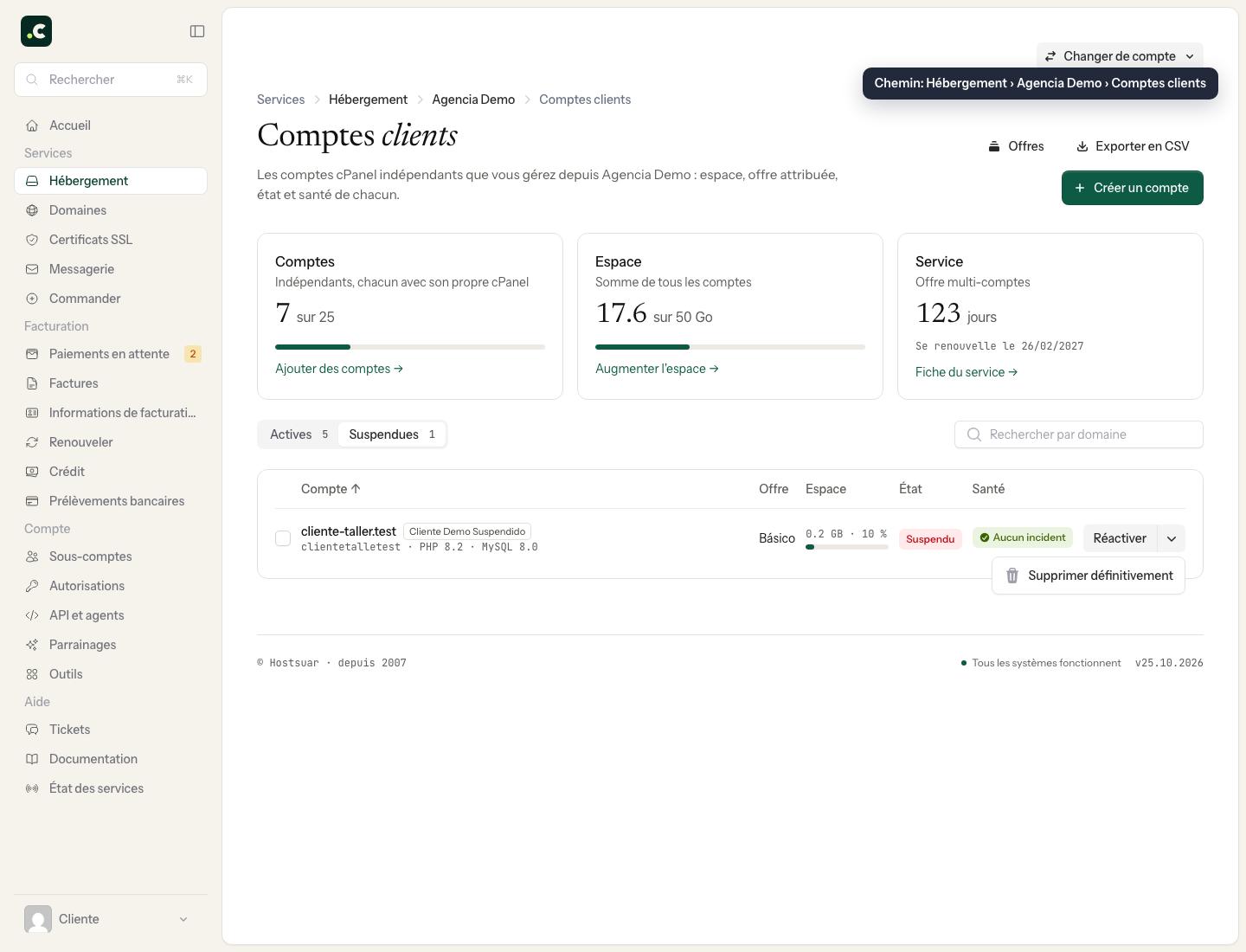Viewport: 1246px width, 952px height.
Task: Click the Espace 17.6 sur 50 Go progress bar
Action: pyautogui.click(x=730, y=347)
